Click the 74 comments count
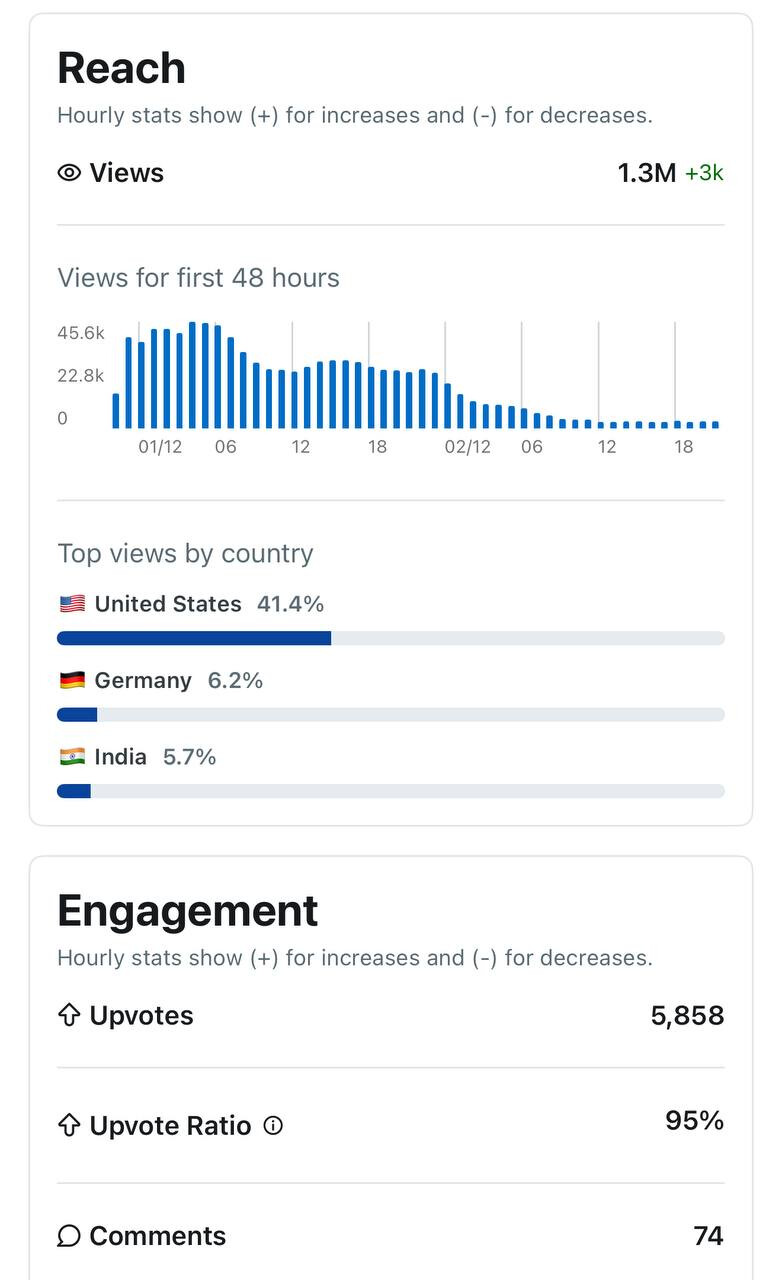This screenshot has height=1280, width=782. click(708, 1237)
